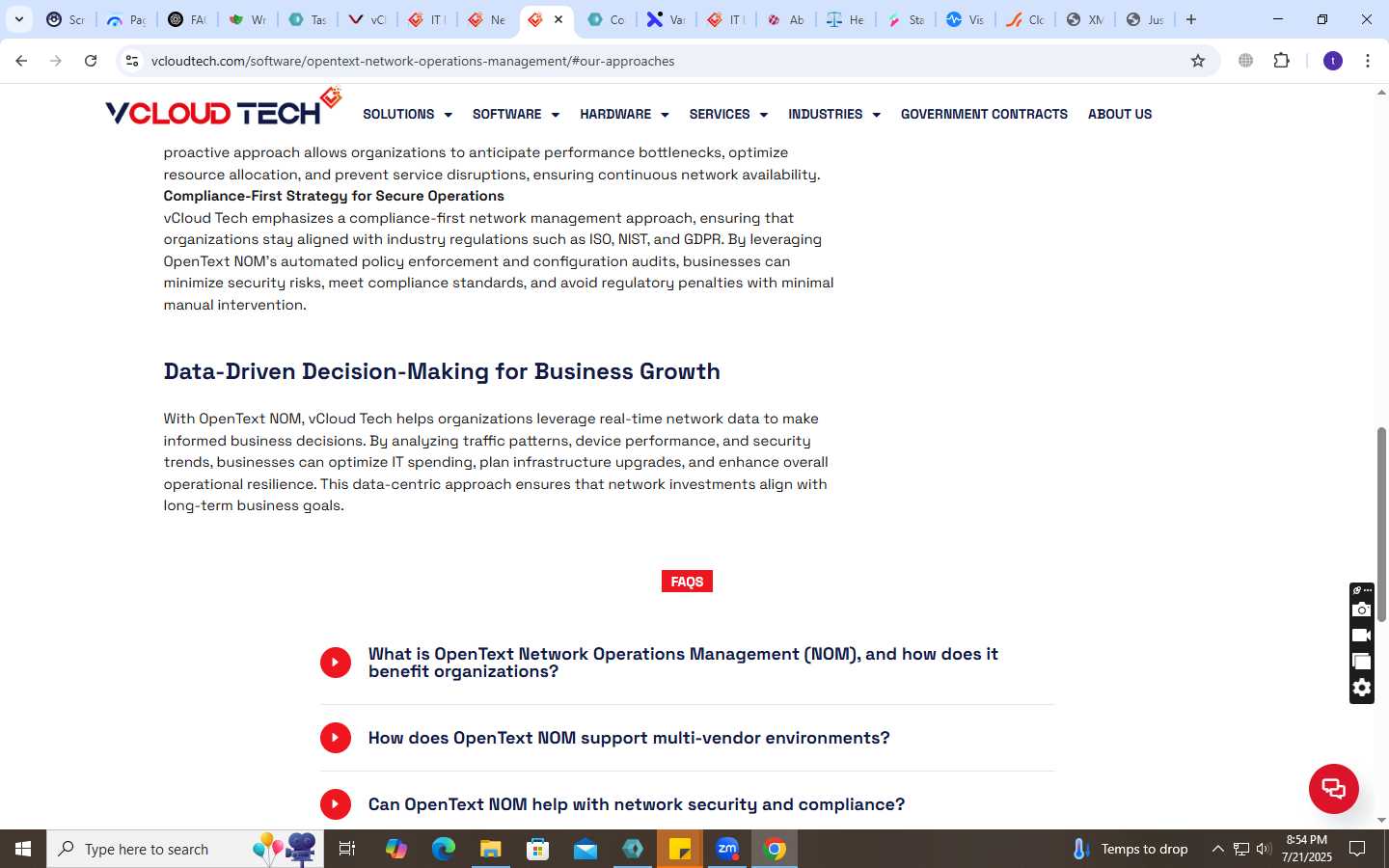Click the video record icon in side toolbar
This screenshot has width=1389, height=868.
[1362, 636]
